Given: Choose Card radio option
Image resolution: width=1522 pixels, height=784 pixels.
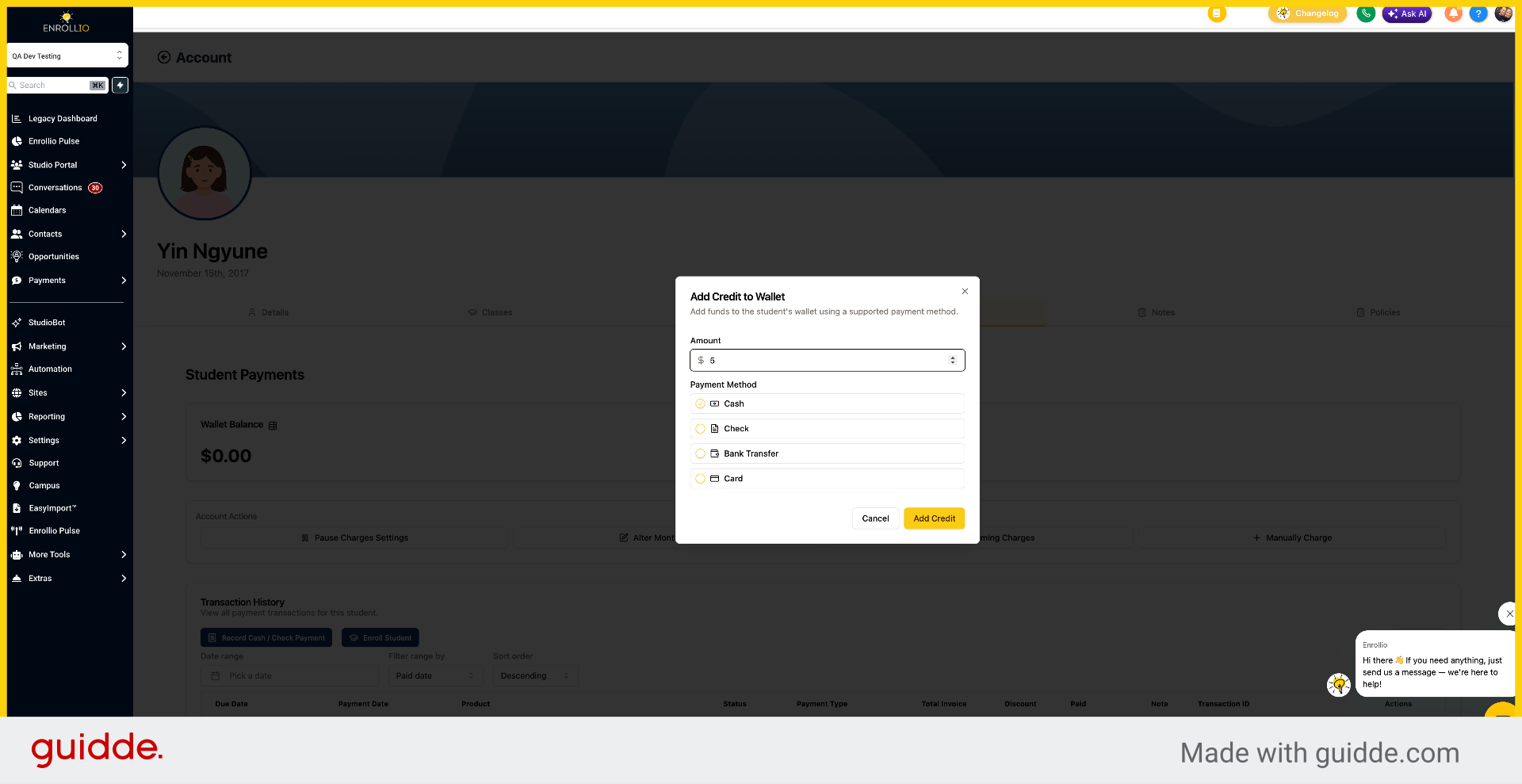Looking at the screenshot, I should pyautogui.click(x=700, y=479).
